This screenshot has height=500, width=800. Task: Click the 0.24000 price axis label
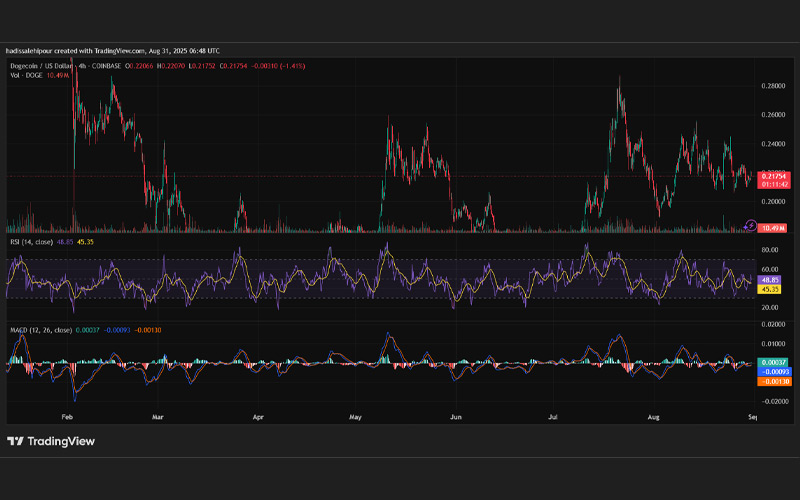tap(773, 144)
